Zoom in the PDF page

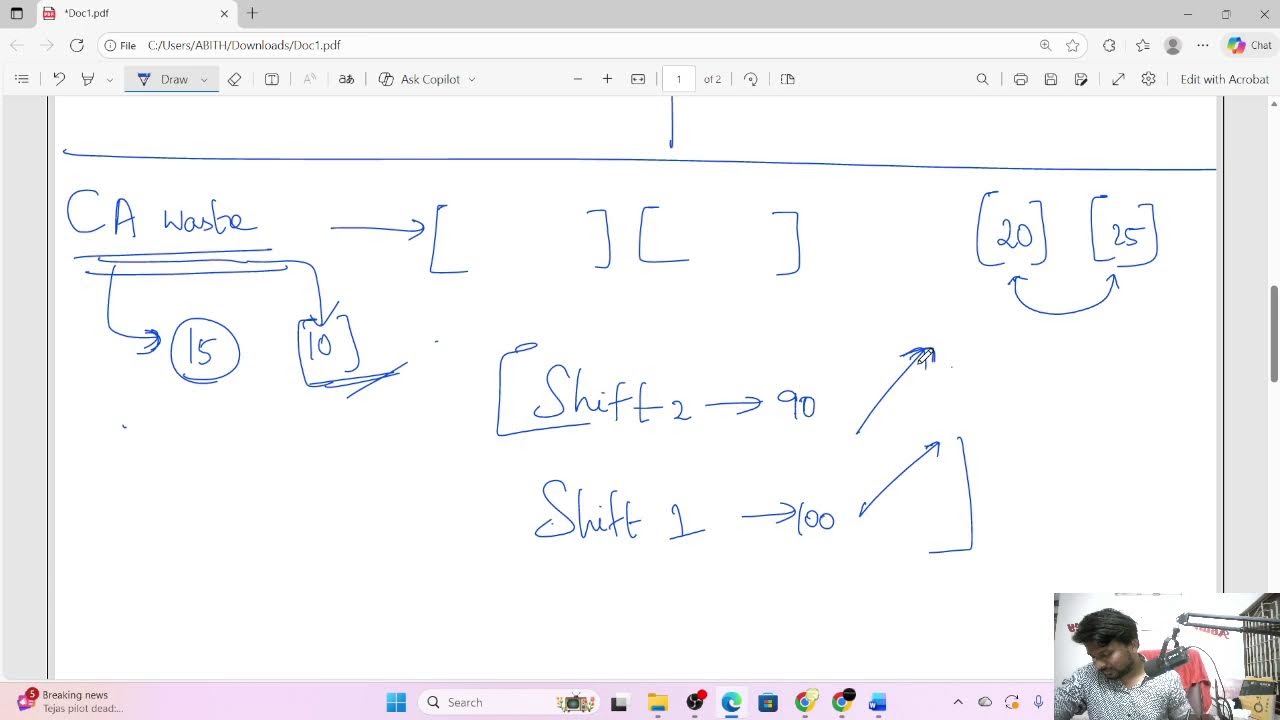(x=607, y=79)
